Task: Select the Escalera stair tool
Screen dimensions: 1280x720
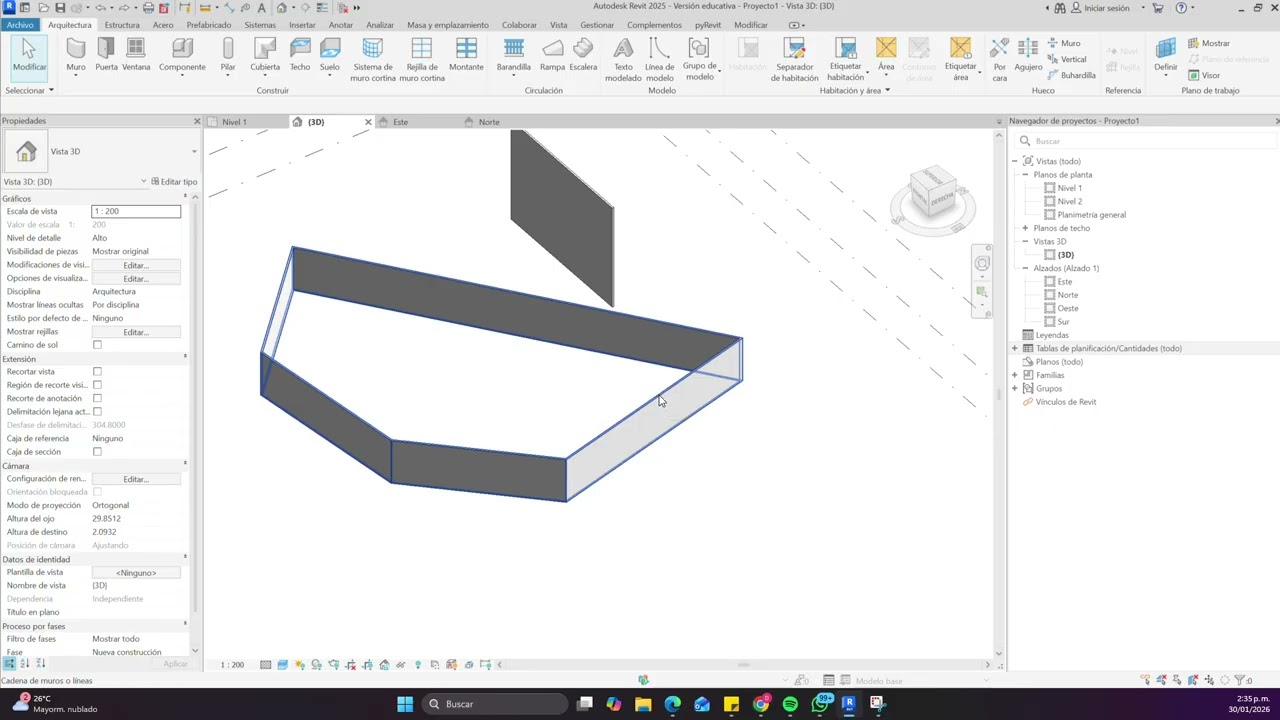Action: [x=583, y=55]
